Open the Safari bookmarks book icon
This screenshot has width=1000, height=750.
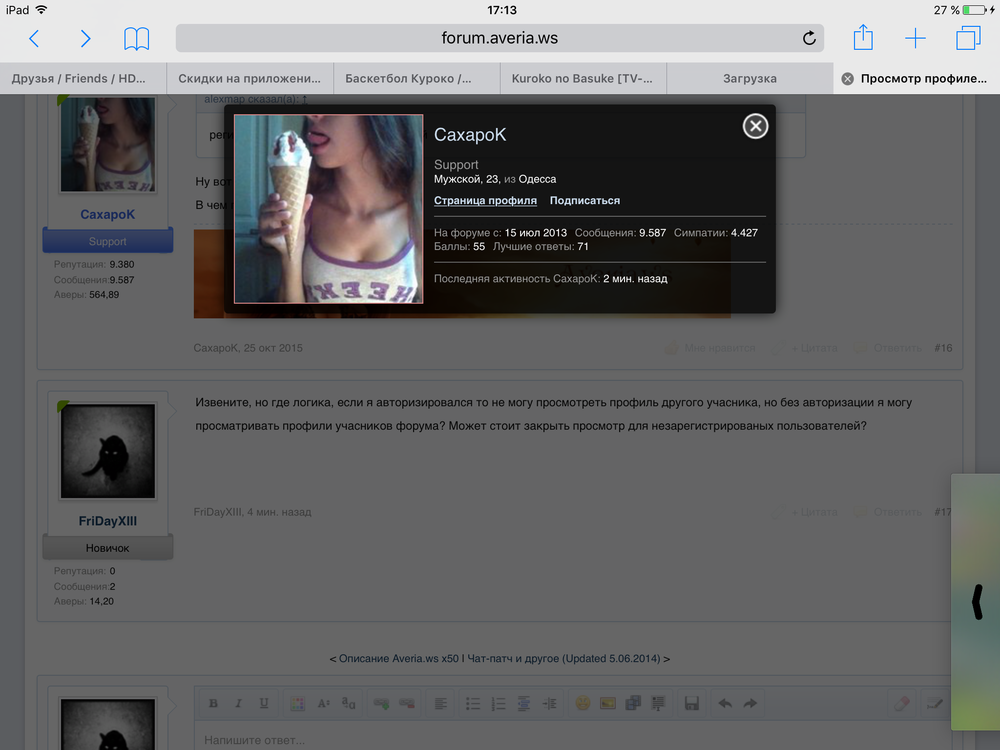point(137,39)
